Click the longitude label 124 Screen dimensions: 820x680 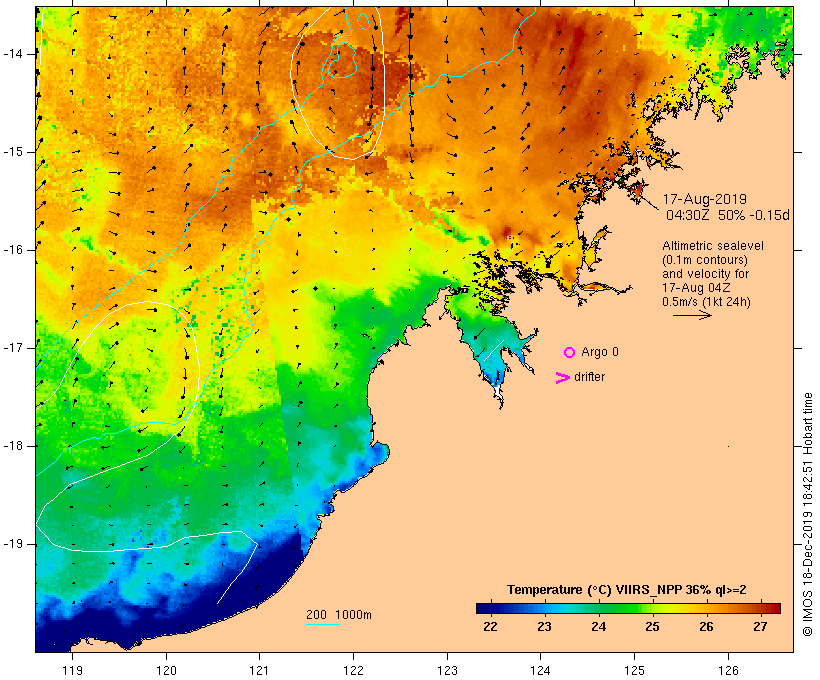(540, 670)
